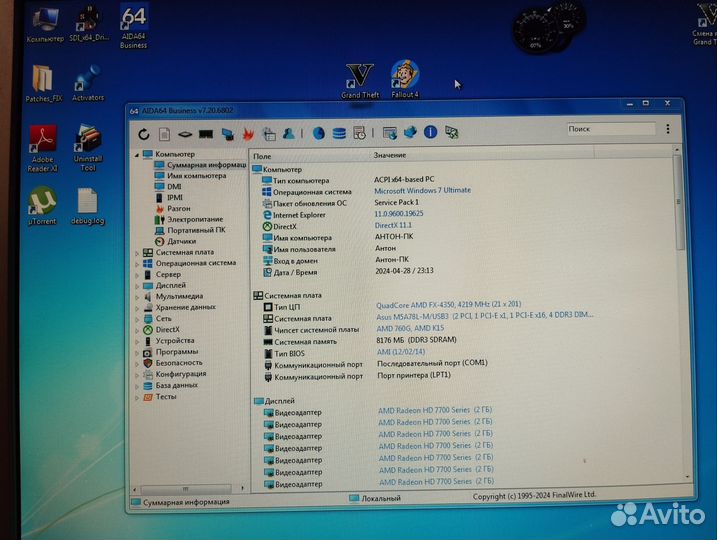Open the three-dot menu beside search

click(667, 129)
